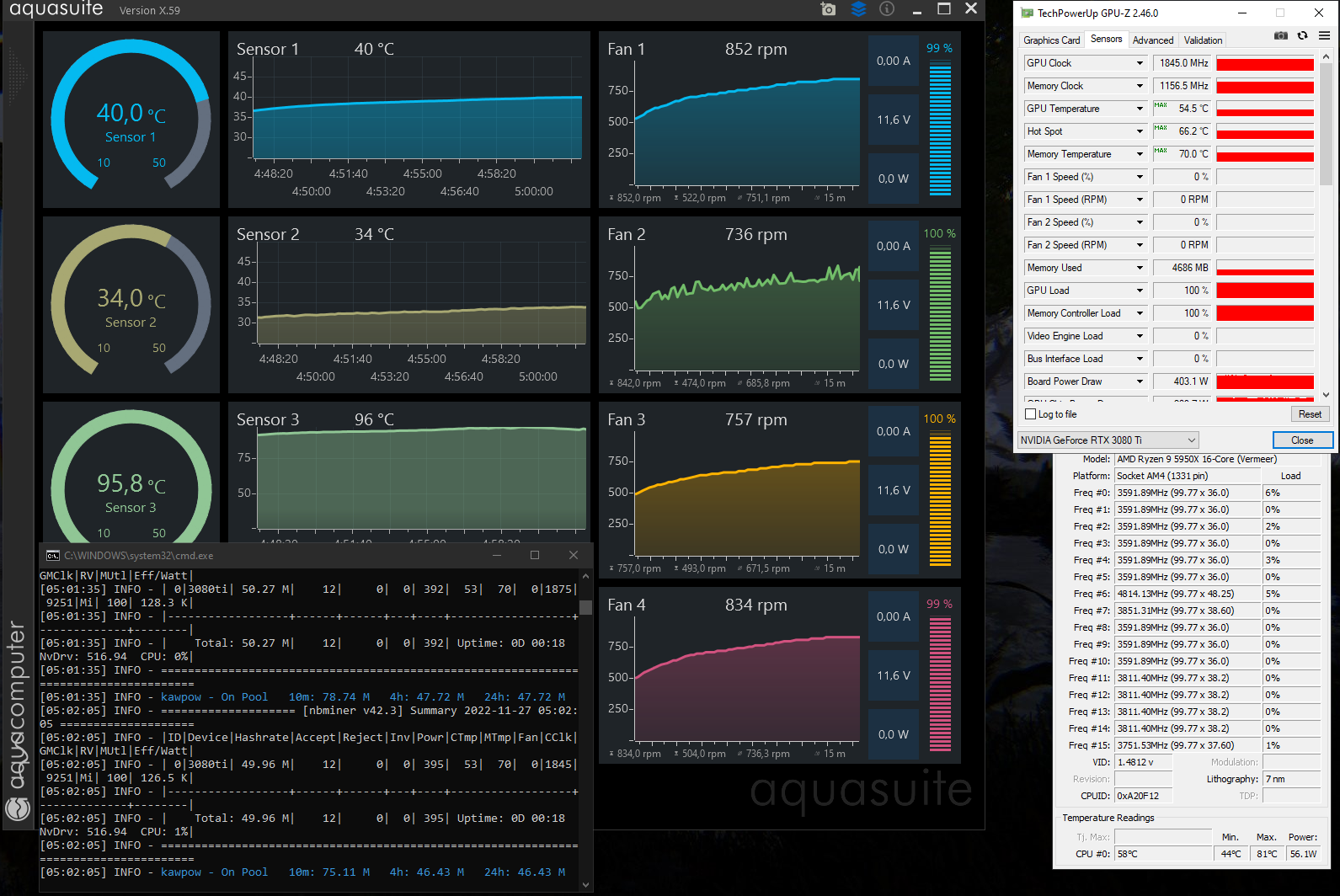
Task: Open the NVIDIA GeForce RTX 3080 Ti selector
Action: 1108,440
